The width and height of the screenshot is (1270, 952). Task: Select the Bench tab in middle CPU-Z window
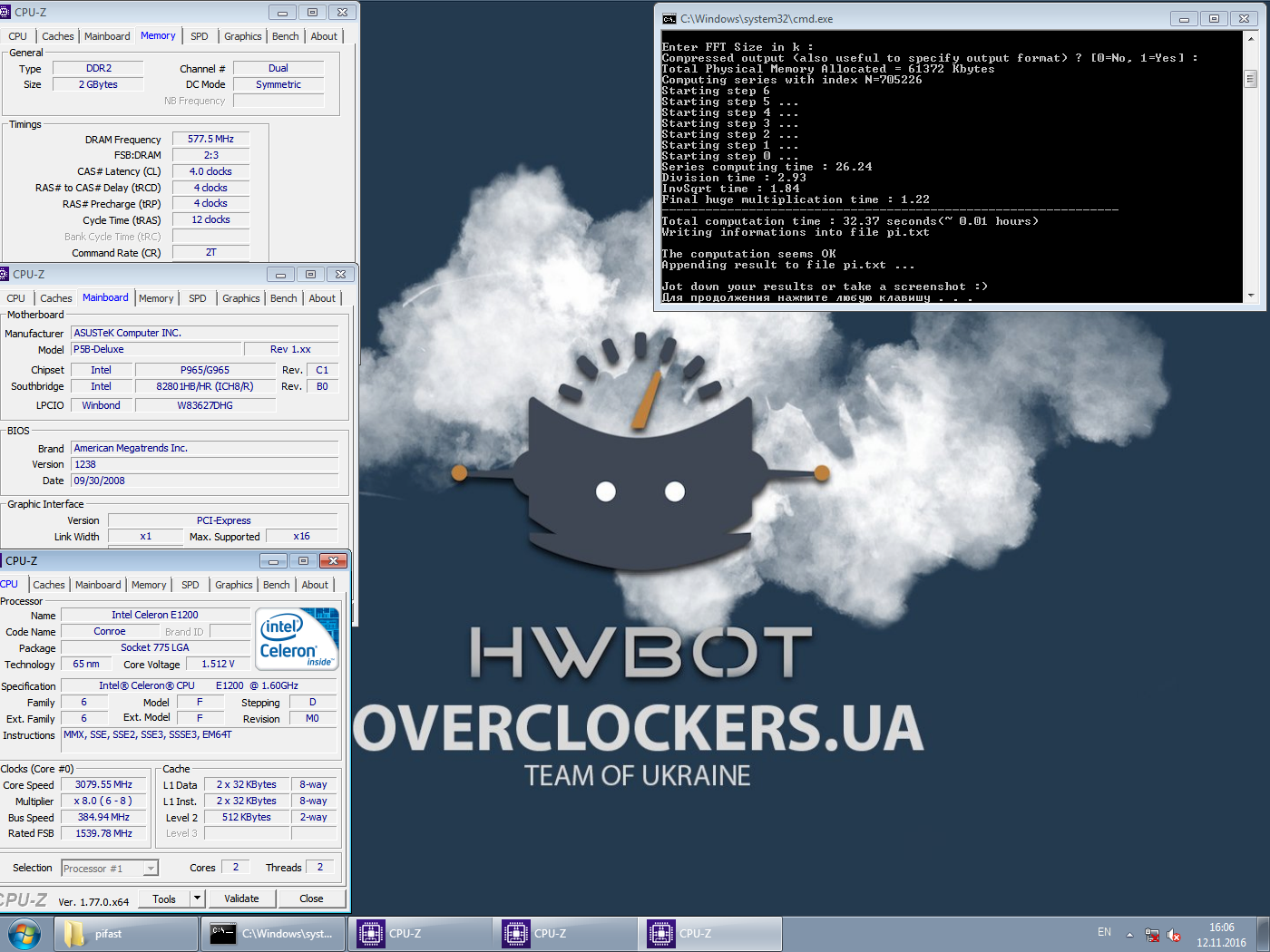pos(284,298)
